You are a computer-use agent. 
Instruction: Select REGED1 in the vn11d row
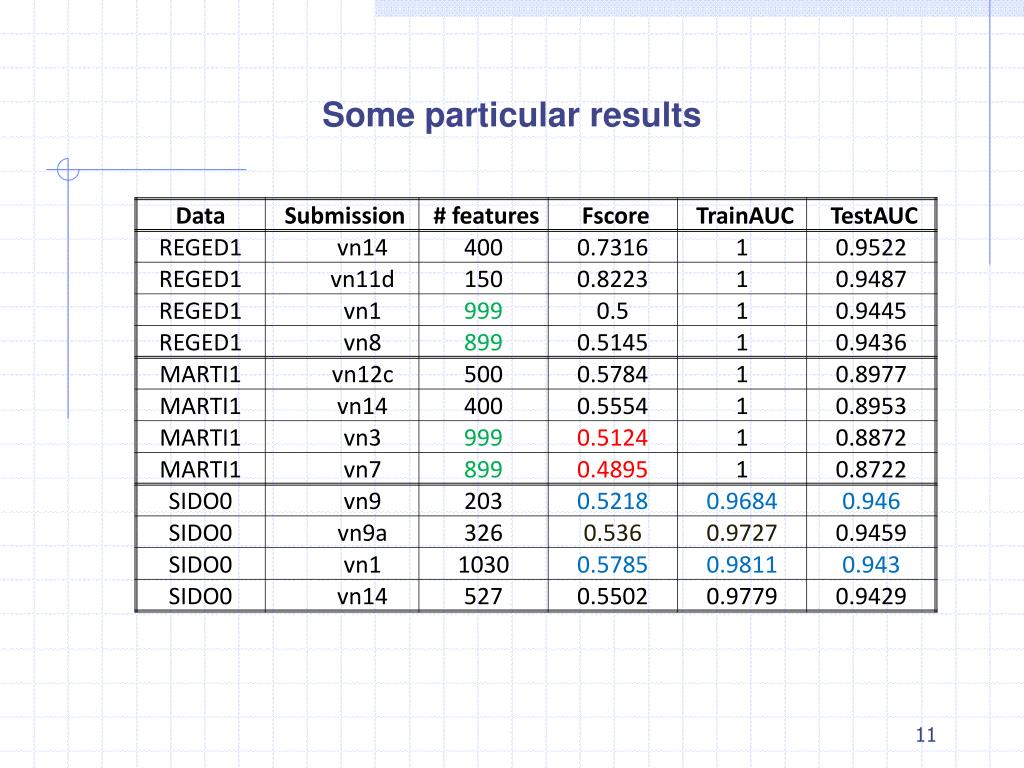coord(200,280)
